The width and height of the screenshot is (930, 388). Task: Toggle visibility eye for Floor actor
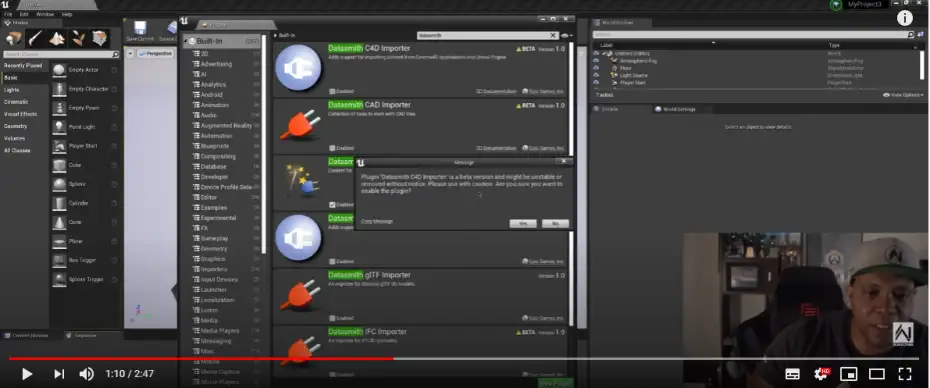(596, 68)
